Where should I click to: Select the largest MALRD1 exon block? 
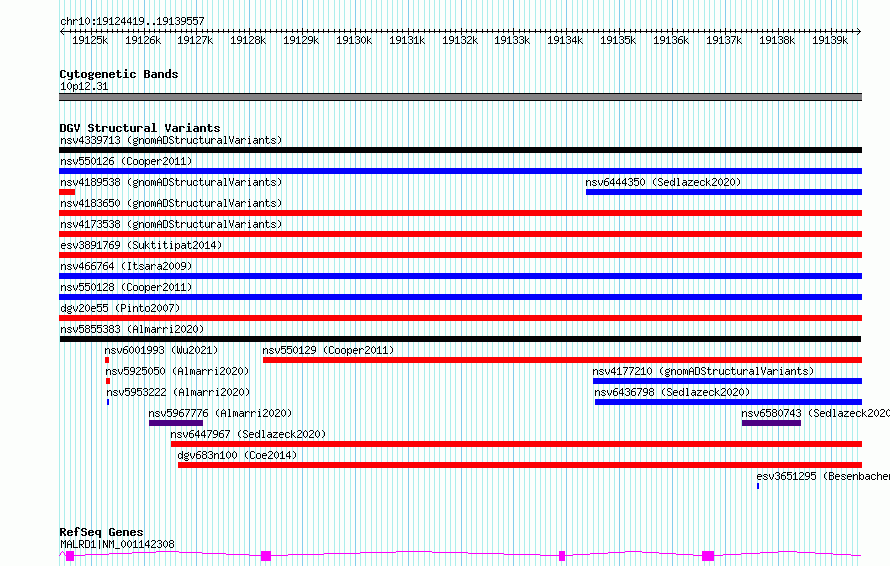click(x=708, y=556)
